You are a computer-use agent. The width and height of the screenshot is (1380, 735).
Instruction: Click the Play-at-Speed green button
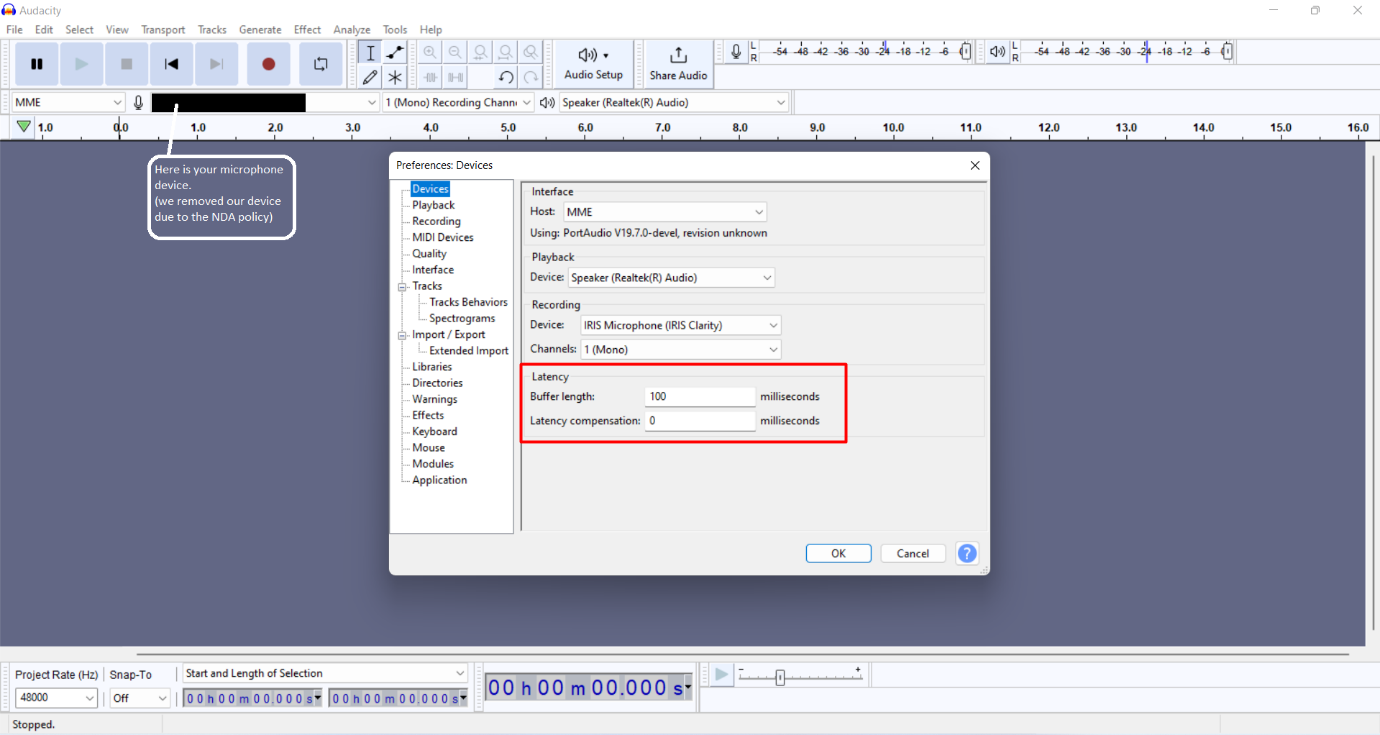[x=721, y=675]
